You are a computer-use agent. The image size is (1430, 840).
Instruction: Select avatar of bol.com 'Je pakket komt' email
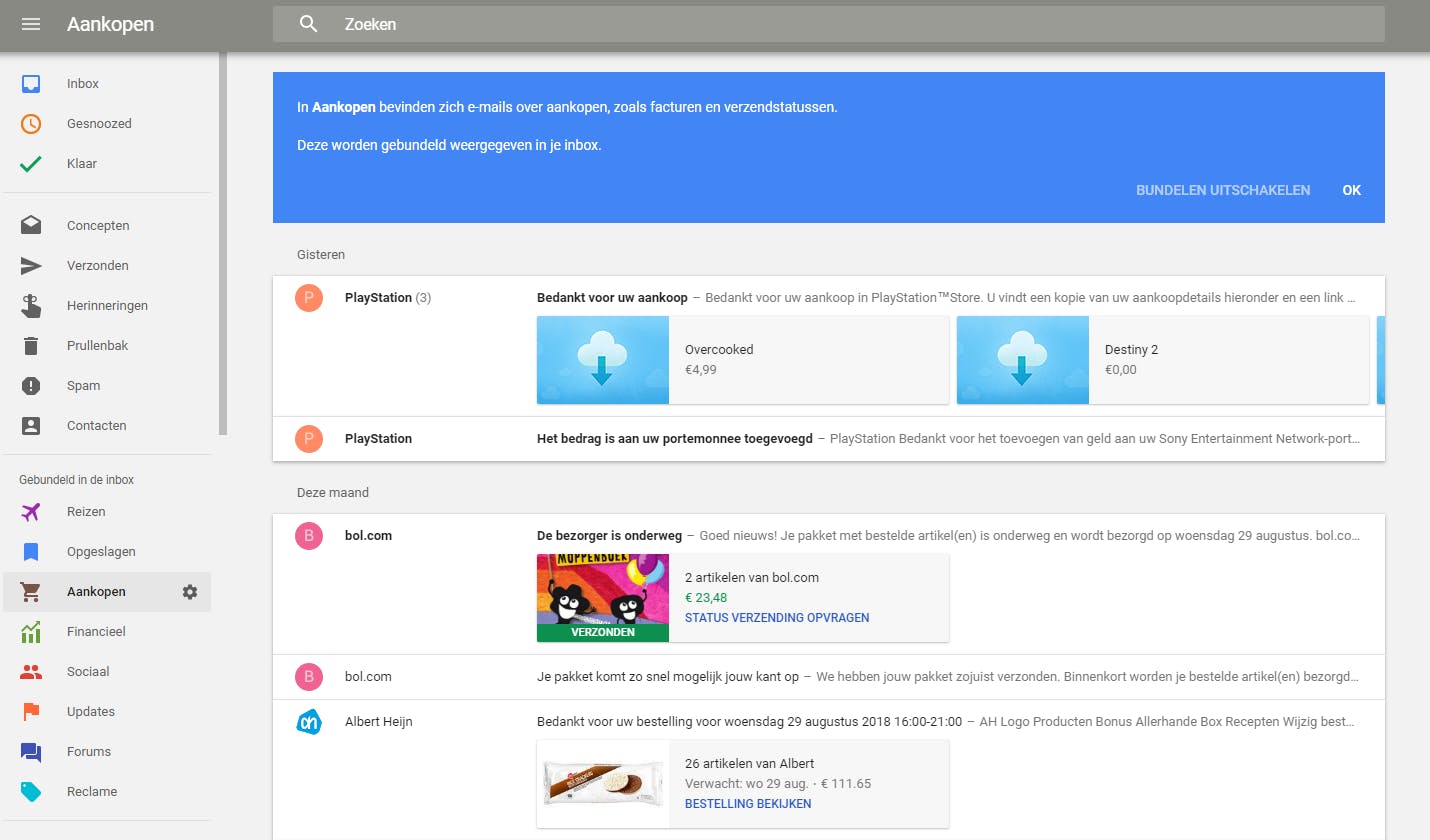click(x=309, y=677)
